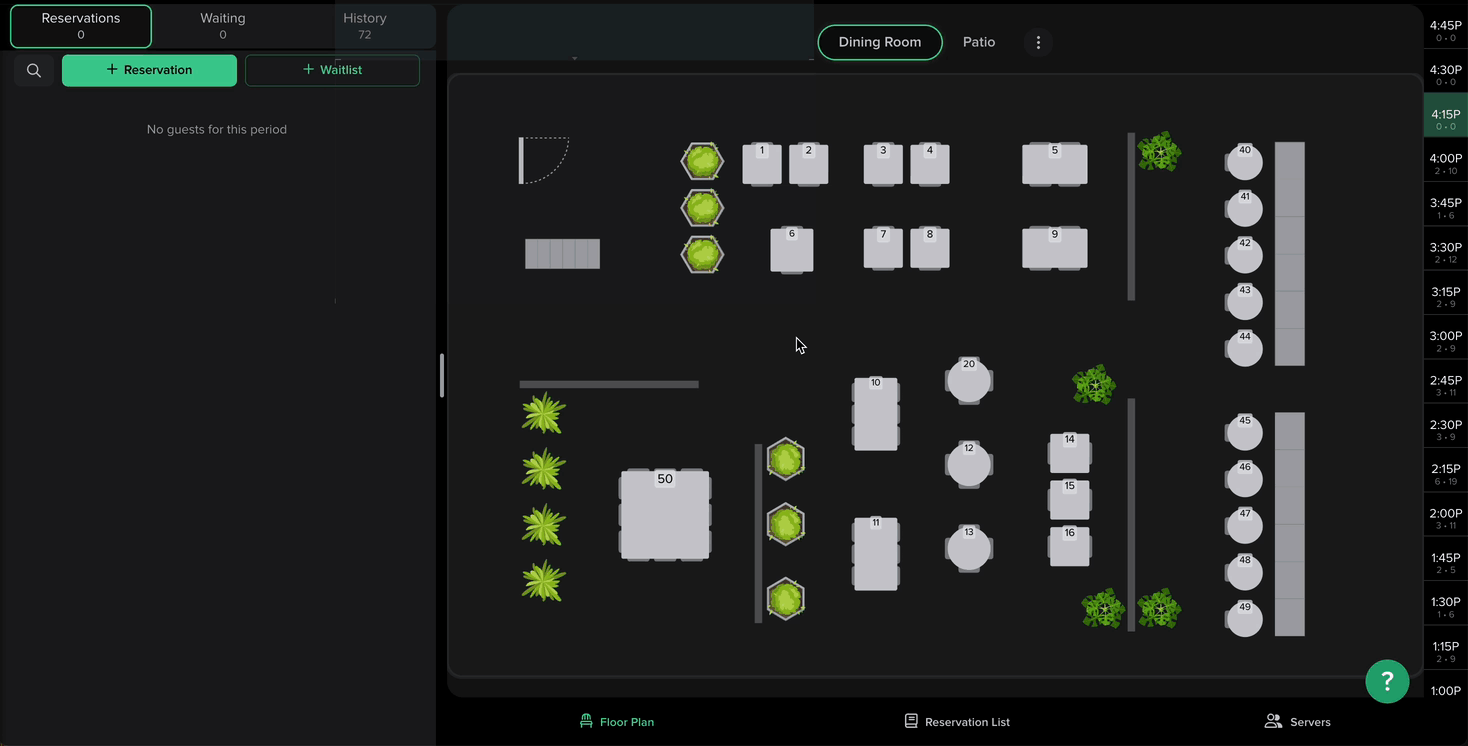Image resolution: width=1468 pixels, height=746 pixels.
Task: Open the Servers view
Action: tap(1297, 722)
